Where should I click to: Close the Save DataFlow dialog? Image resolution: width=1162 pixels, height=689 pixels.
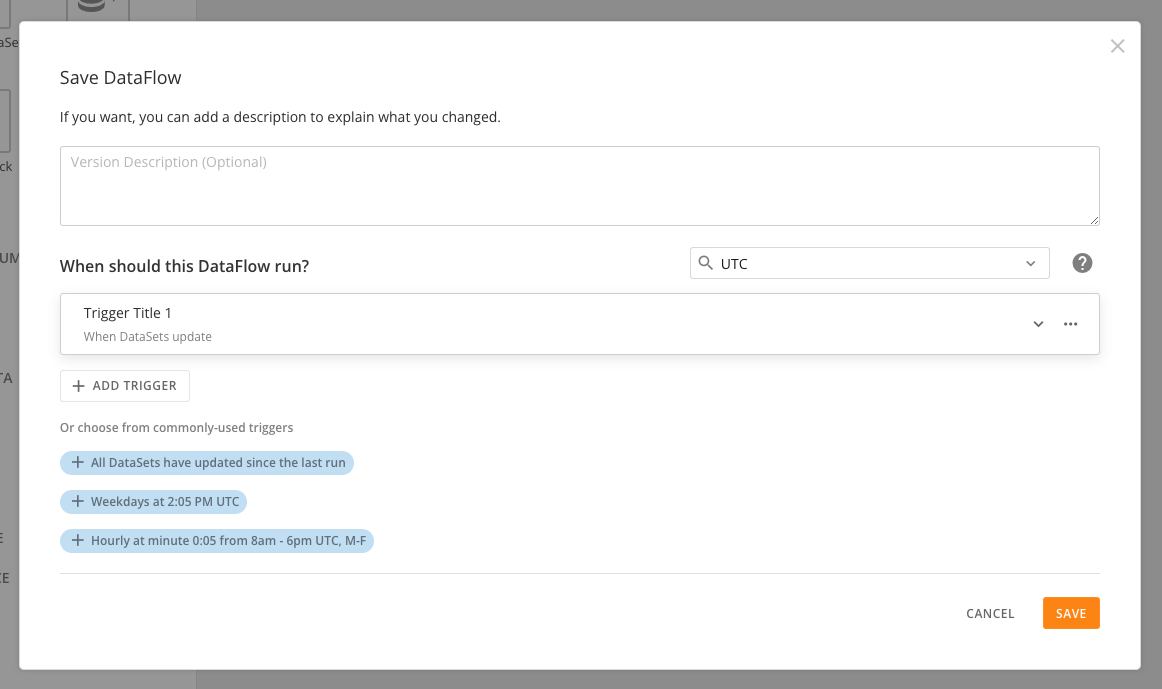(1117, 46)
